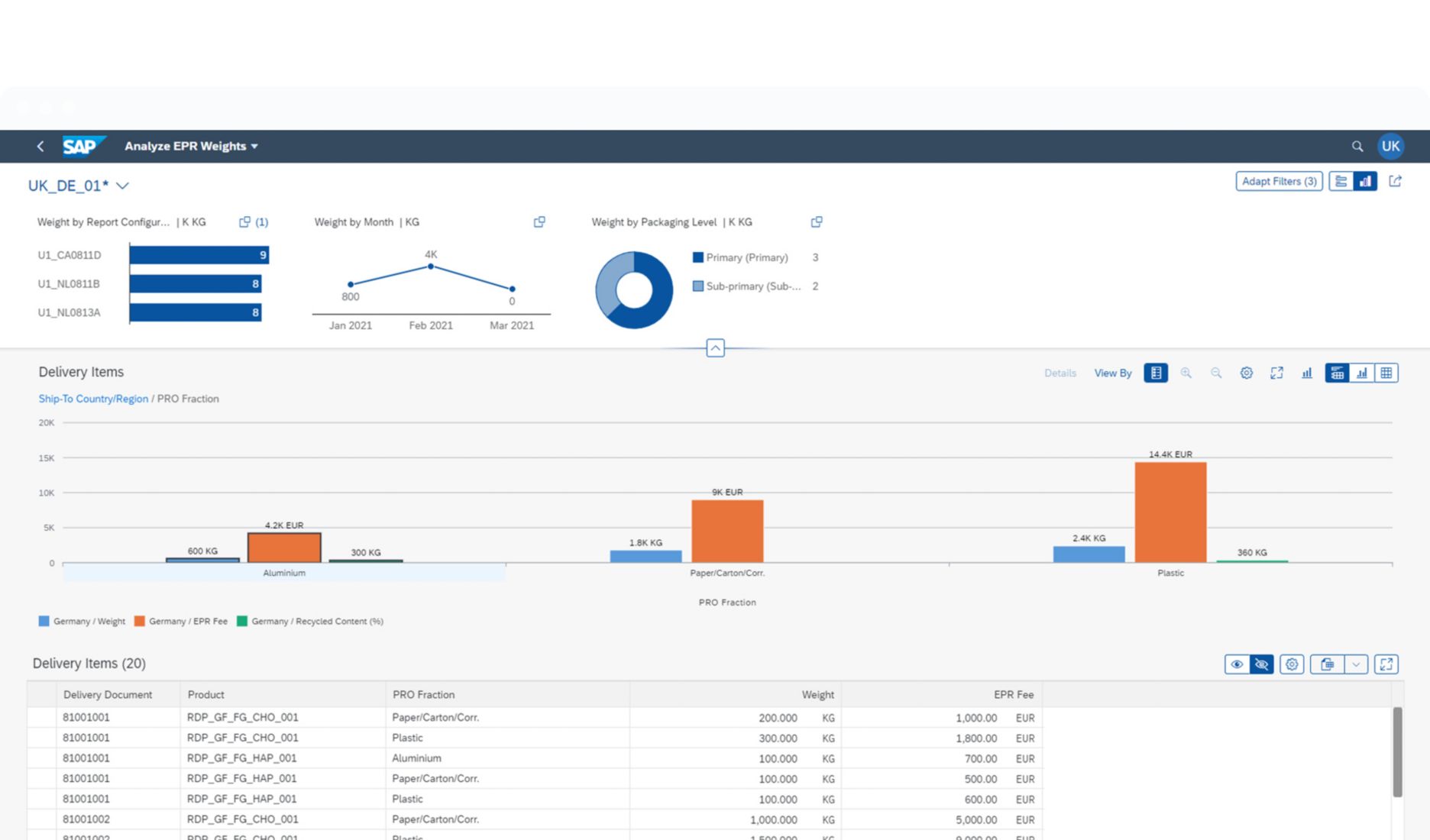Switch chart display to chart-only view
Screen dimensions: 1430x840
click(1362, 373)
